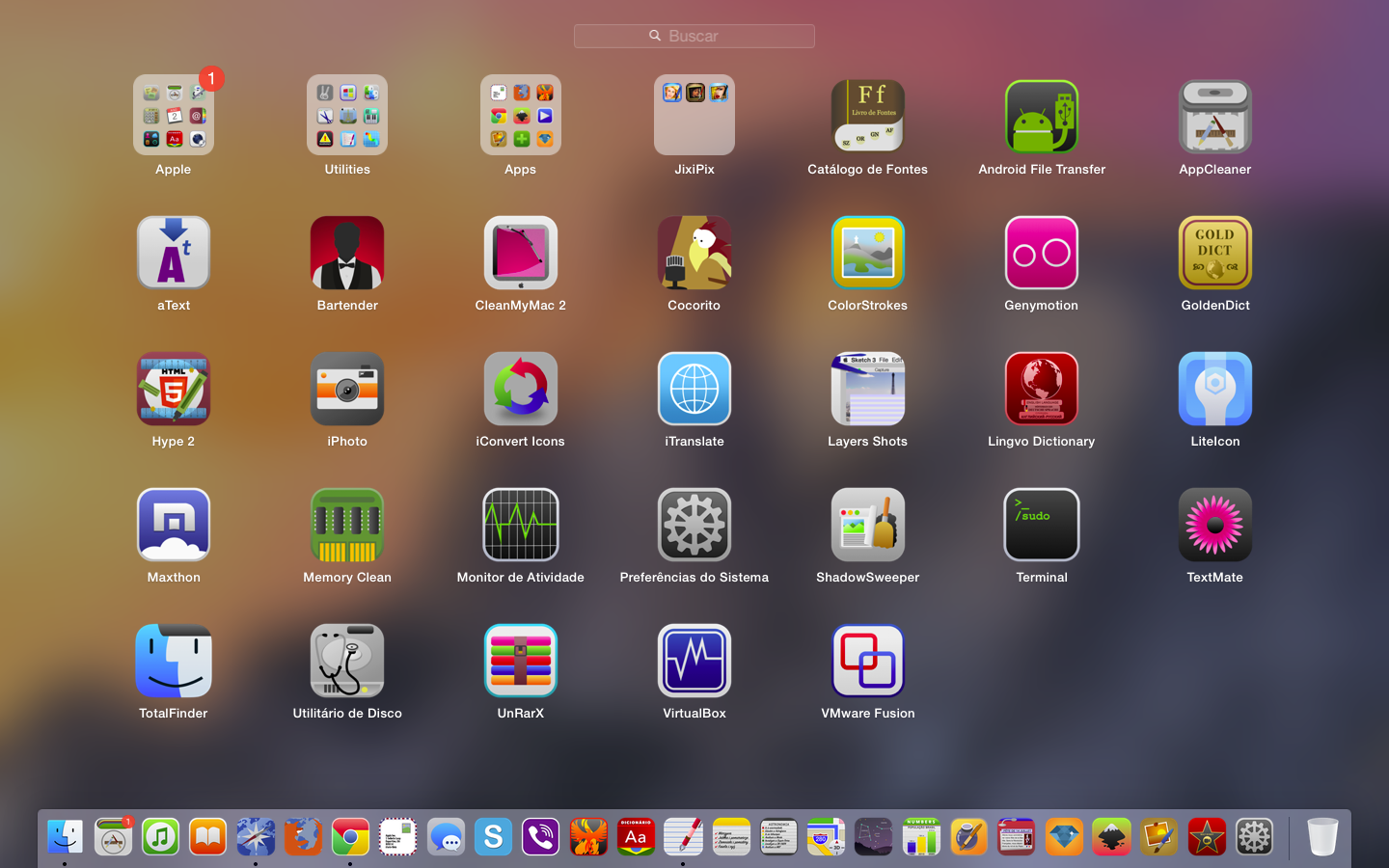Viewport: 1389px width, 868px height.
Task: Launch GoldenDict app
Action: (x=1215, y=253)
